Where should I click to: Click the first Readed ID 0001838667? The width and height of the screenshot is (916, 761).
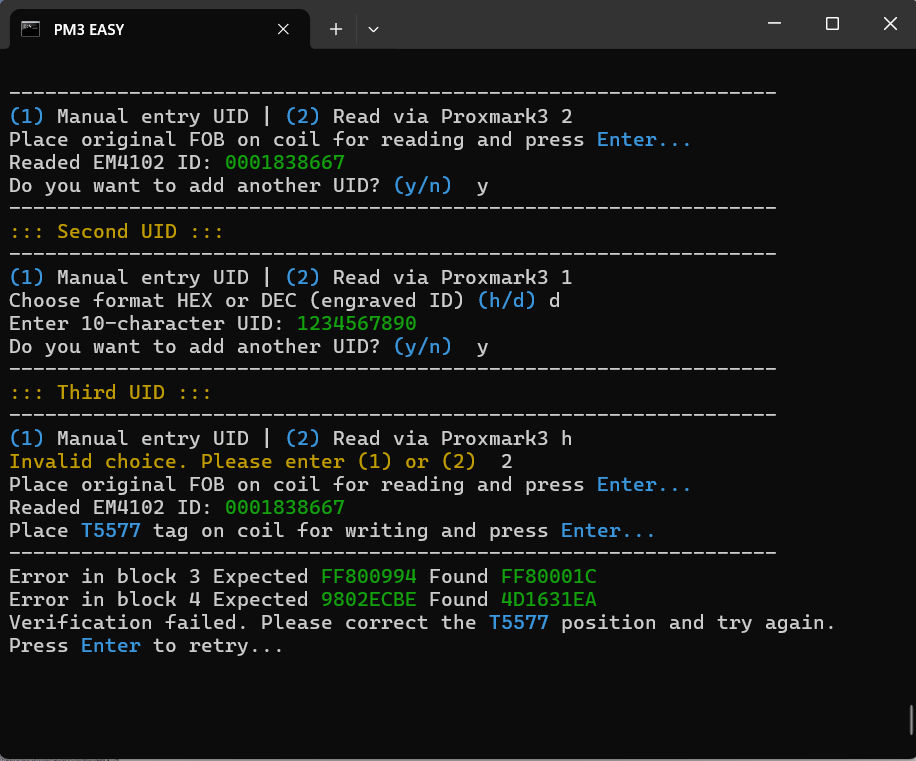(x=285, y=162)
